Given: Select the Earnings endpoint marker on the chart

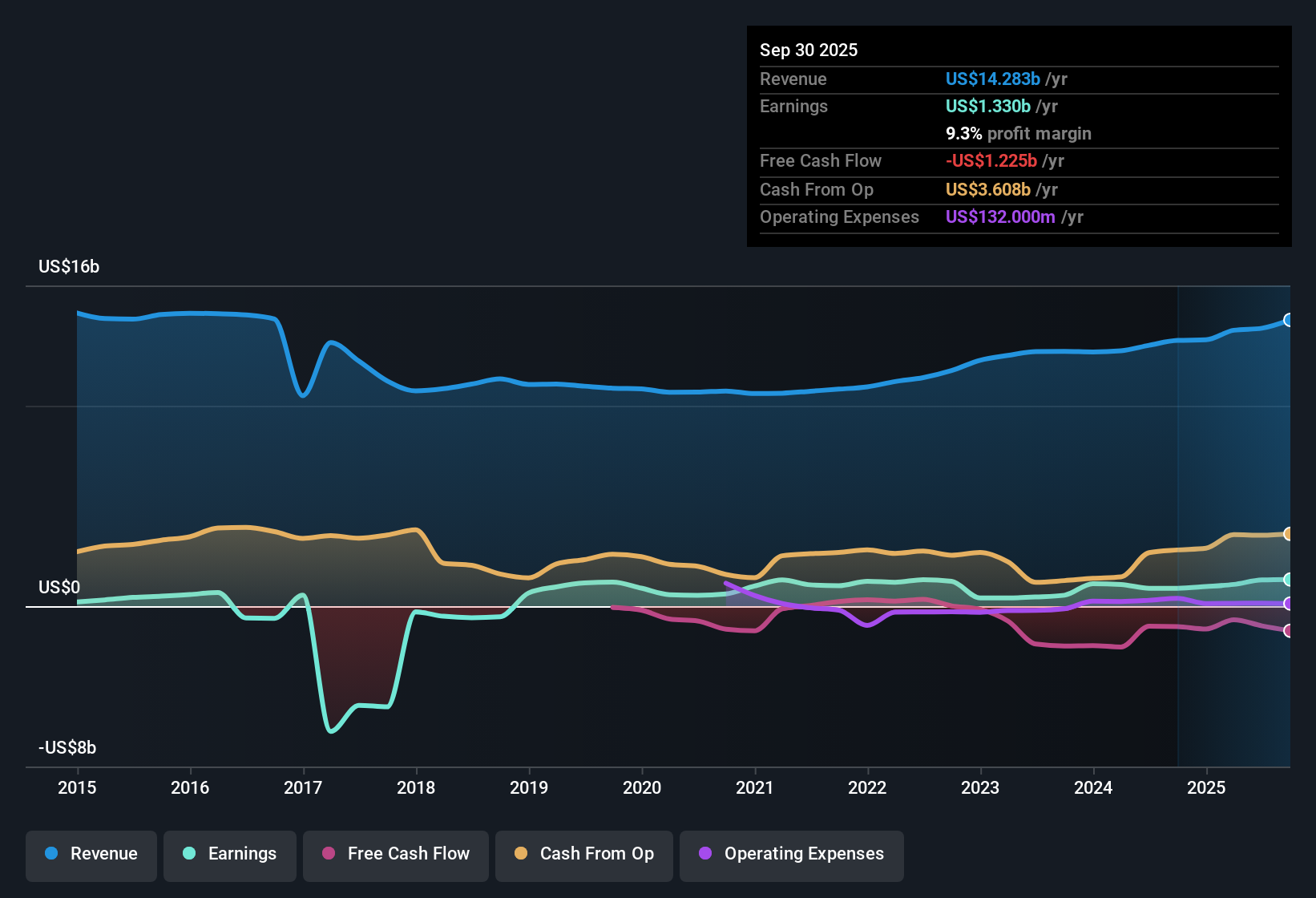Looking at the screenshot, I should tap(1289, 579).
